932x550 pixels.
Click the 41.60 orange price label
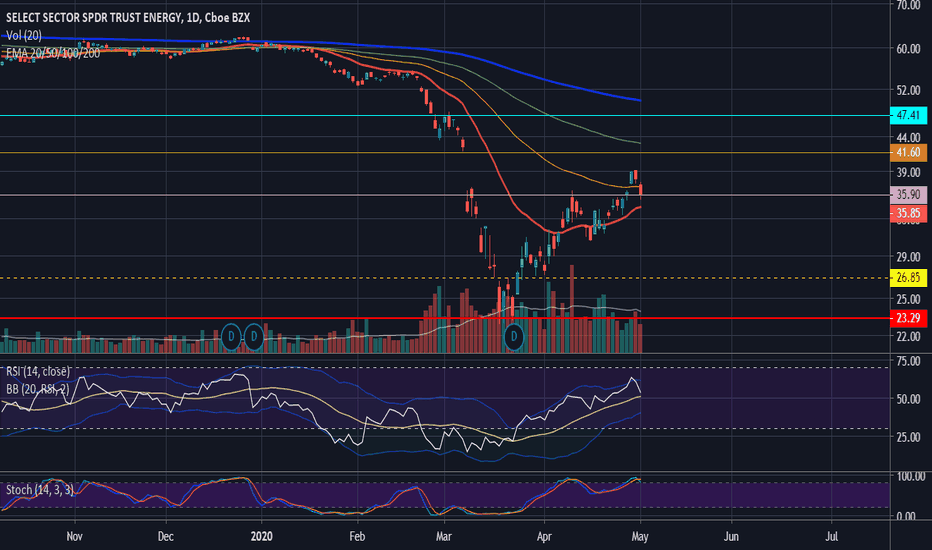(908, 153)
